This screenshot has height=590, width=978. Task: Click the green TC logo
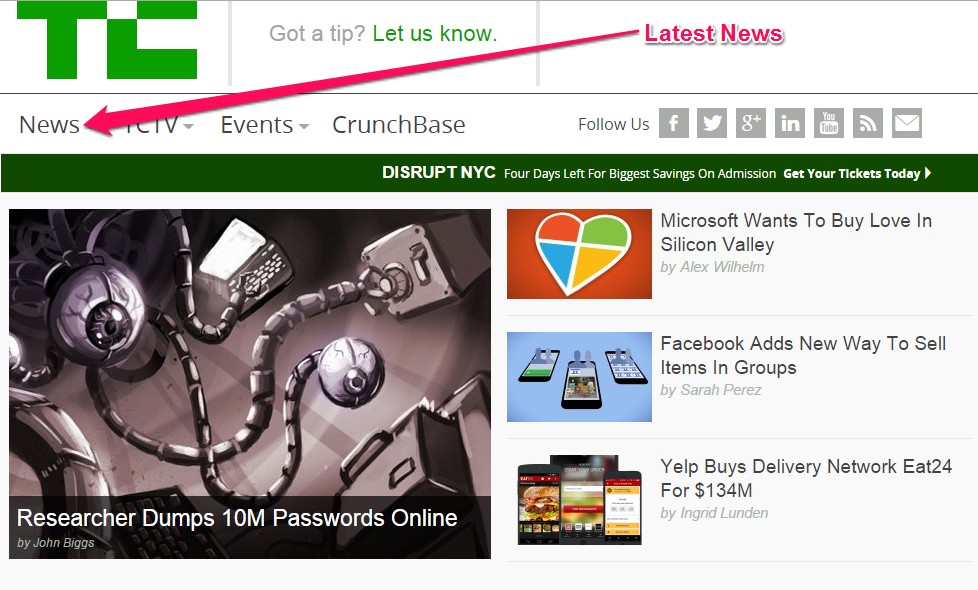[107, 40]
